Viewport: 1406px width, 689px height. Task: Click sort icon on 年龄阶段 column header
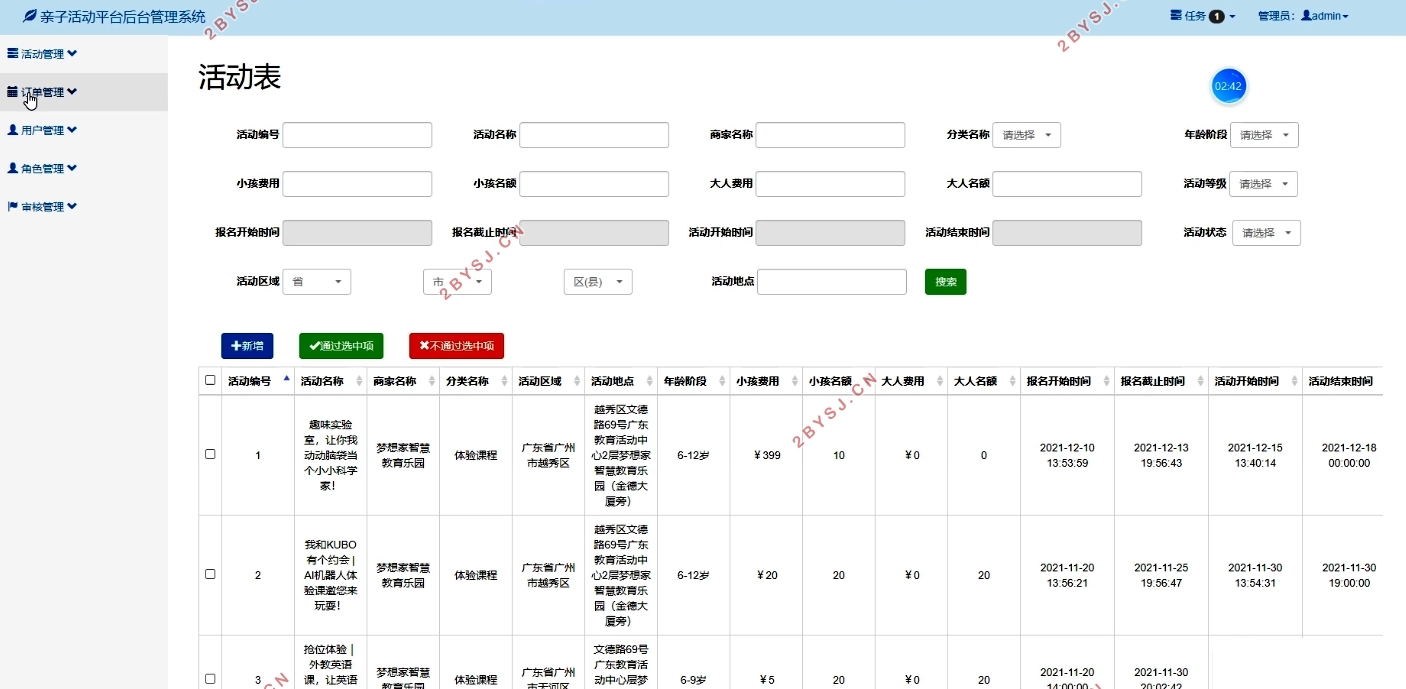coord(722,381)
